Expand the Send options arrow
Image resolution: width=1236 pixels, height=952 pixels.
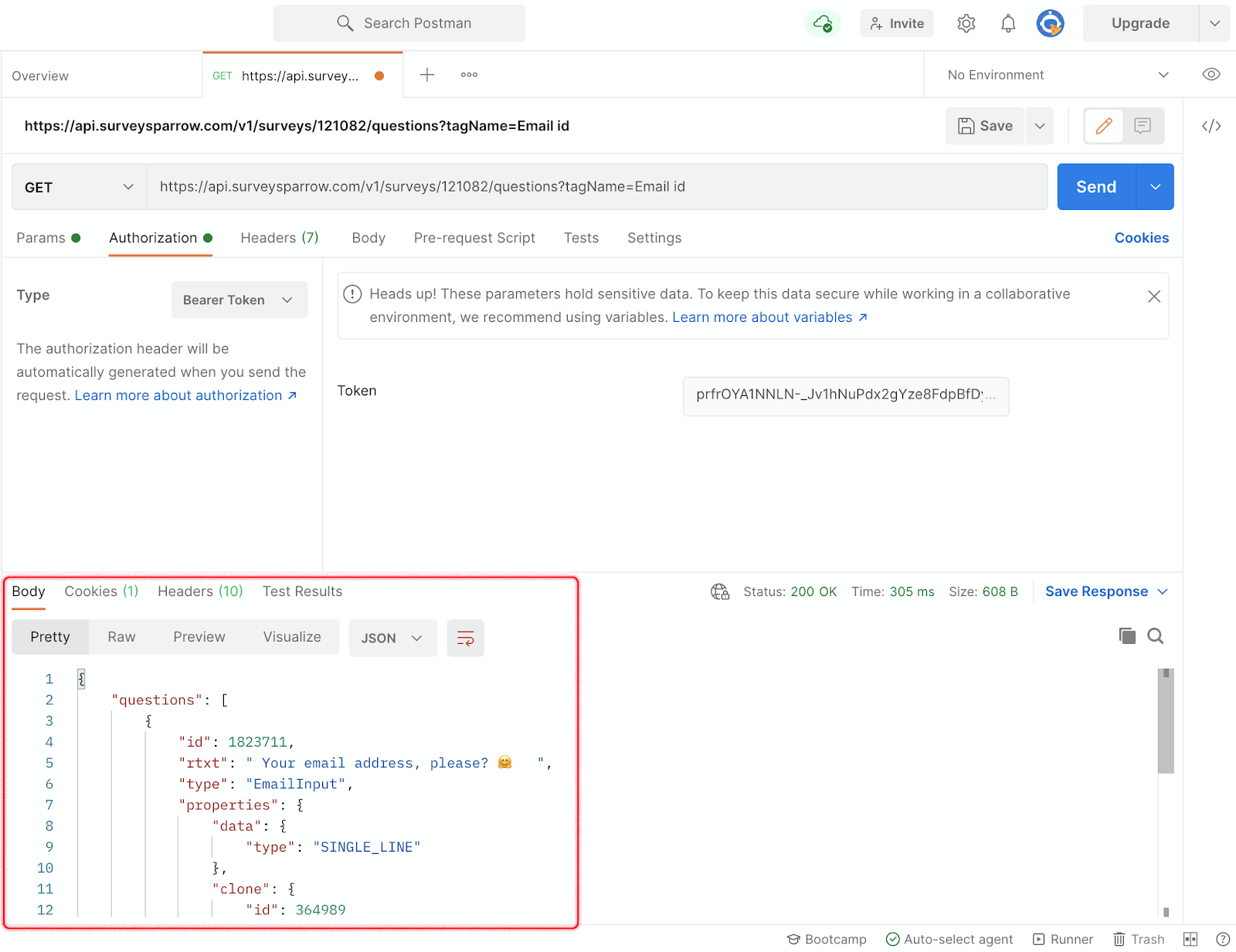coord(1156,187)
